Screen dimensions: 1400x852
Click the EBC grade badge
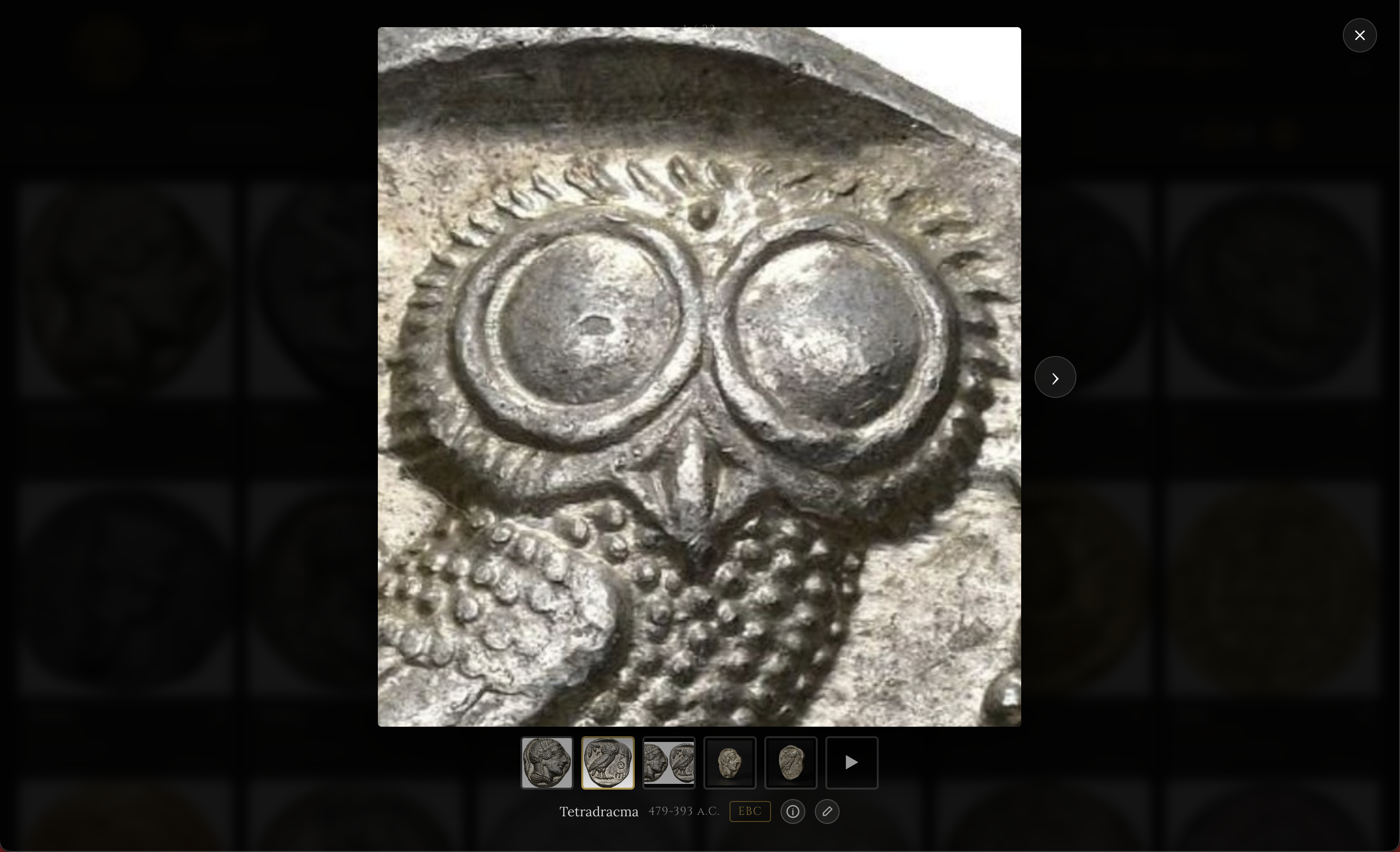click(750, 811)
